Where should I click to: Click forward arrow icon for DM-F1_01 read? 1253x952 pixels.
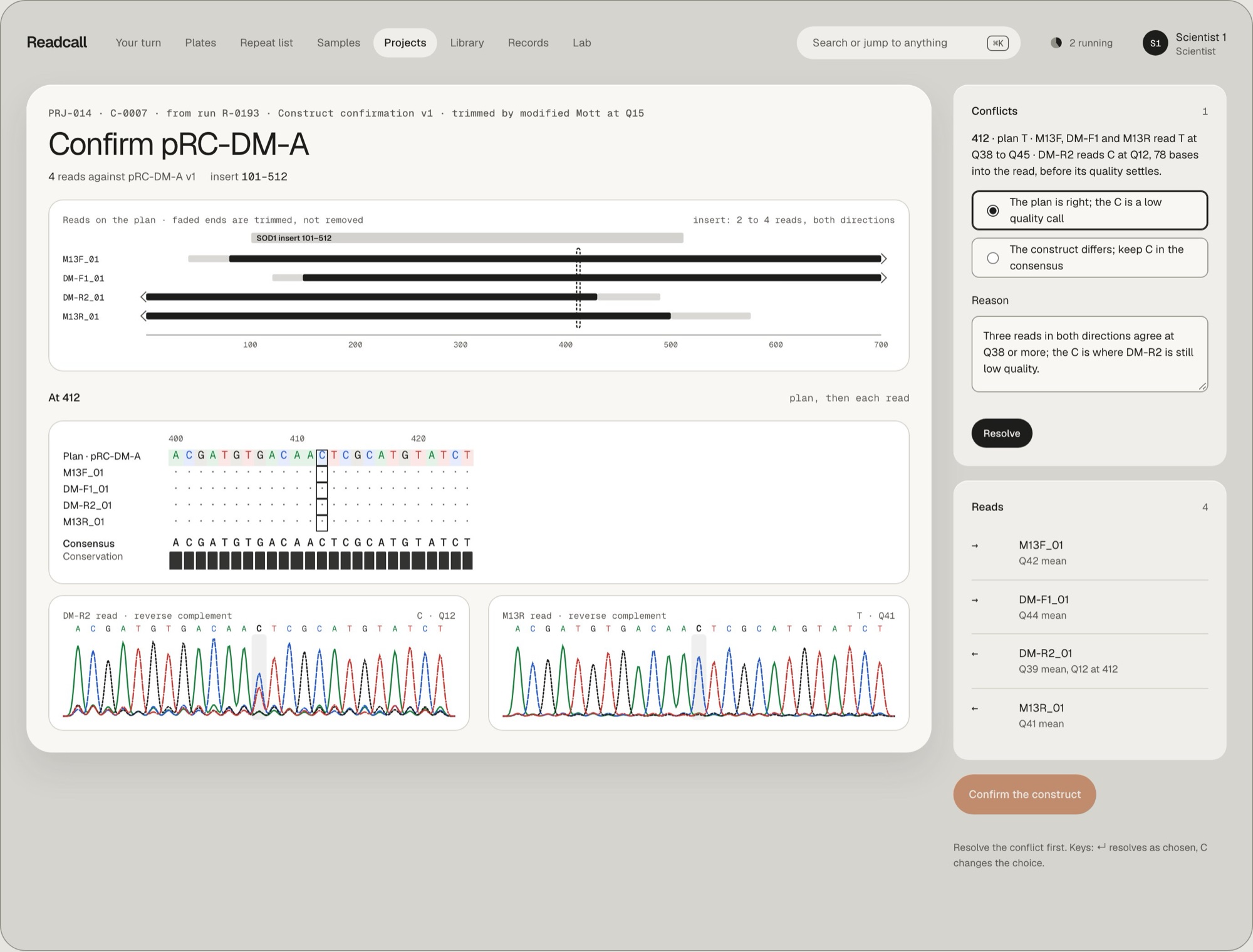(x=975, y=600)
